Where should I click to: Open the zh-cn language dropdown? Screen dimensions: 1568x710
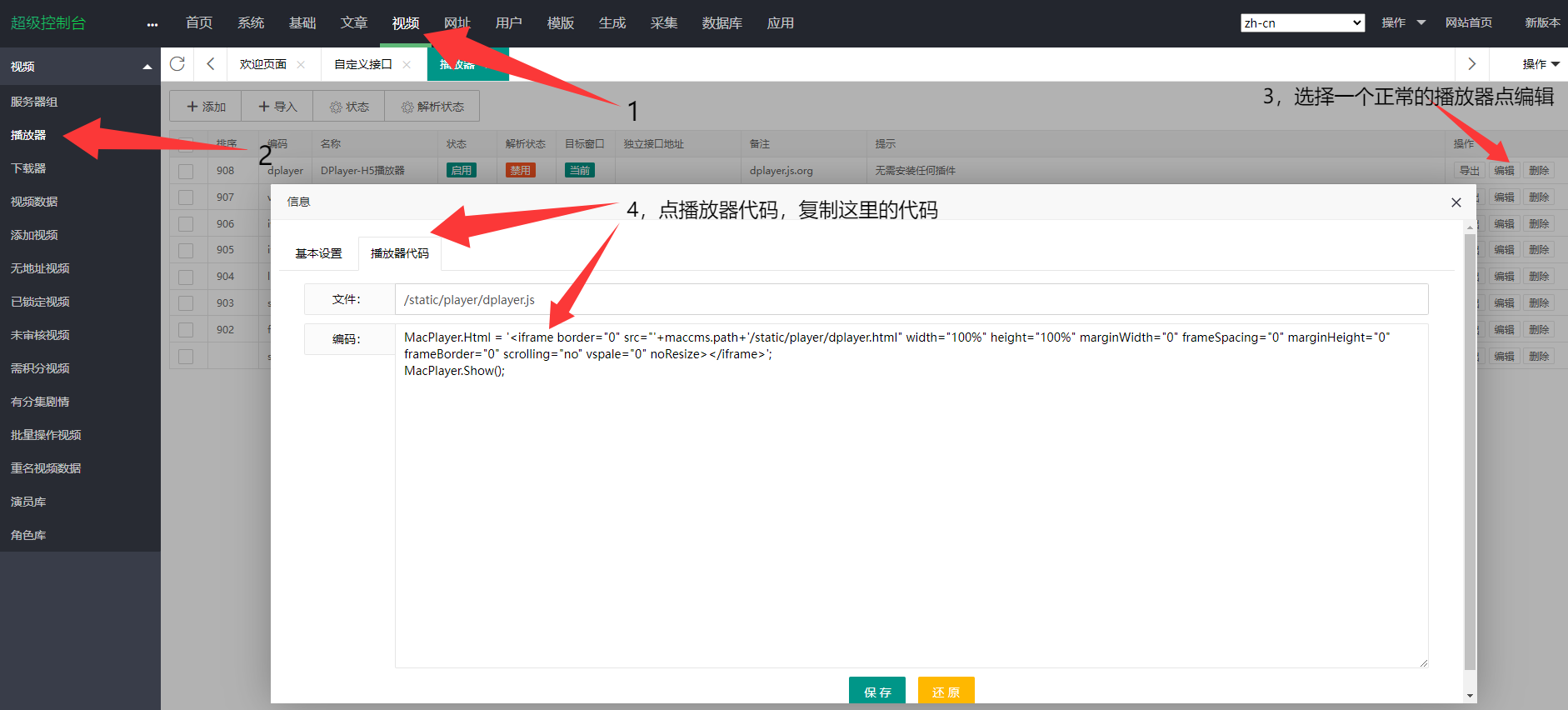(1302, 23)
